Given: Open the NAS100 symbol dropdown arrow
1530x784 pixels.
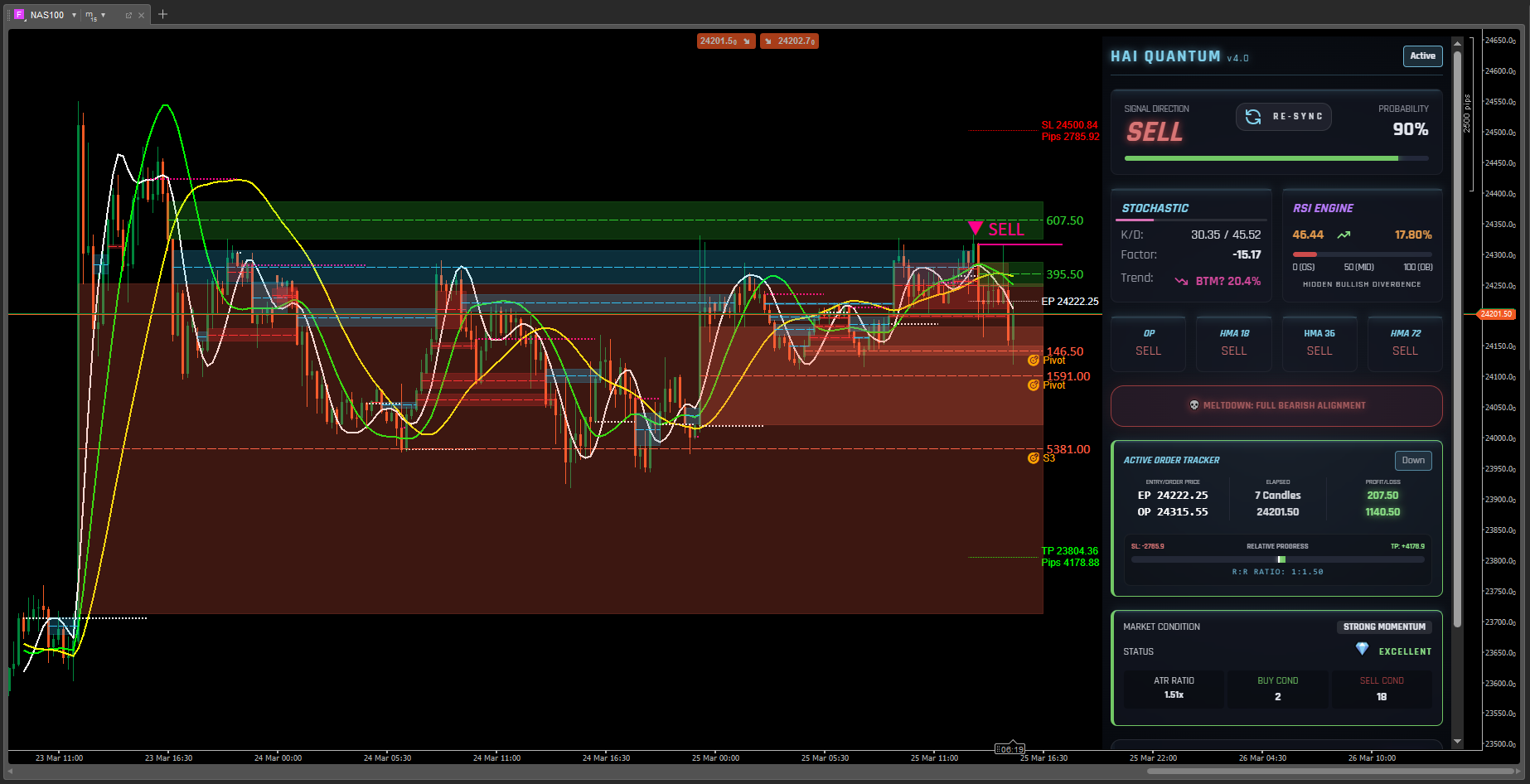Looking at the screenshot, I should point(74,15).
